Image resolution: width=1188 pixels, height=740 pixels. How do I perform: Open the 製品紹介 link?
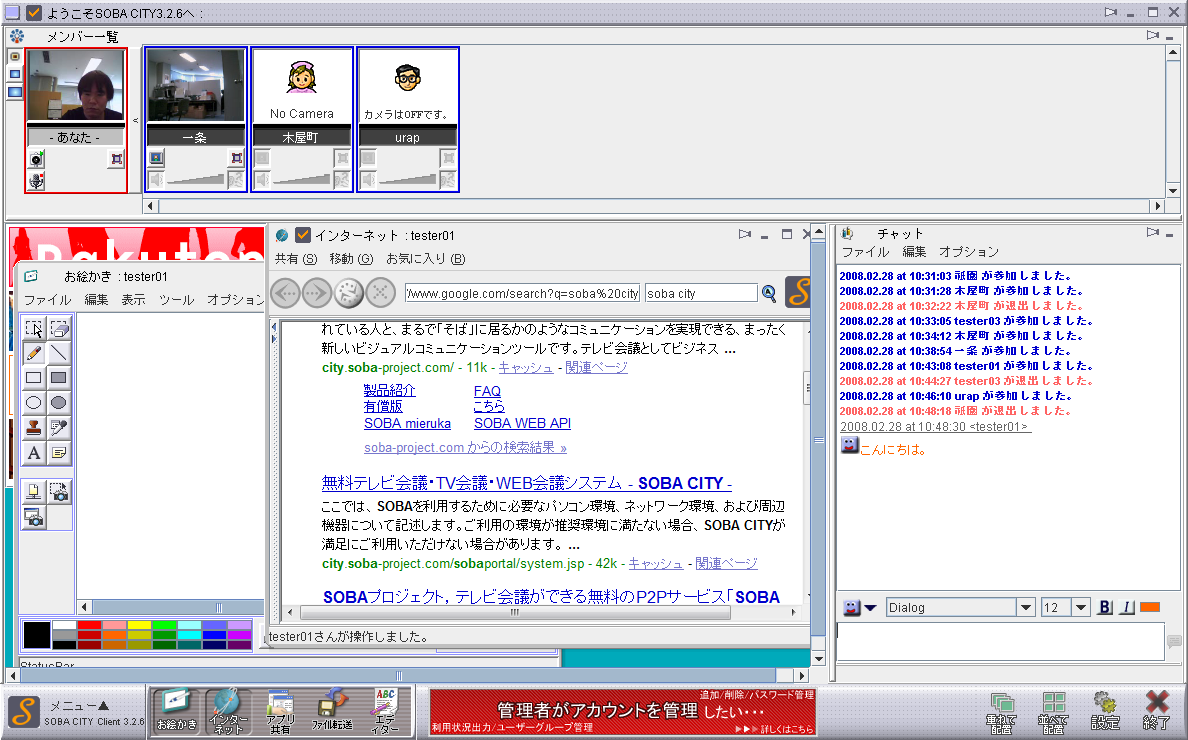click(x=389, y=390)
